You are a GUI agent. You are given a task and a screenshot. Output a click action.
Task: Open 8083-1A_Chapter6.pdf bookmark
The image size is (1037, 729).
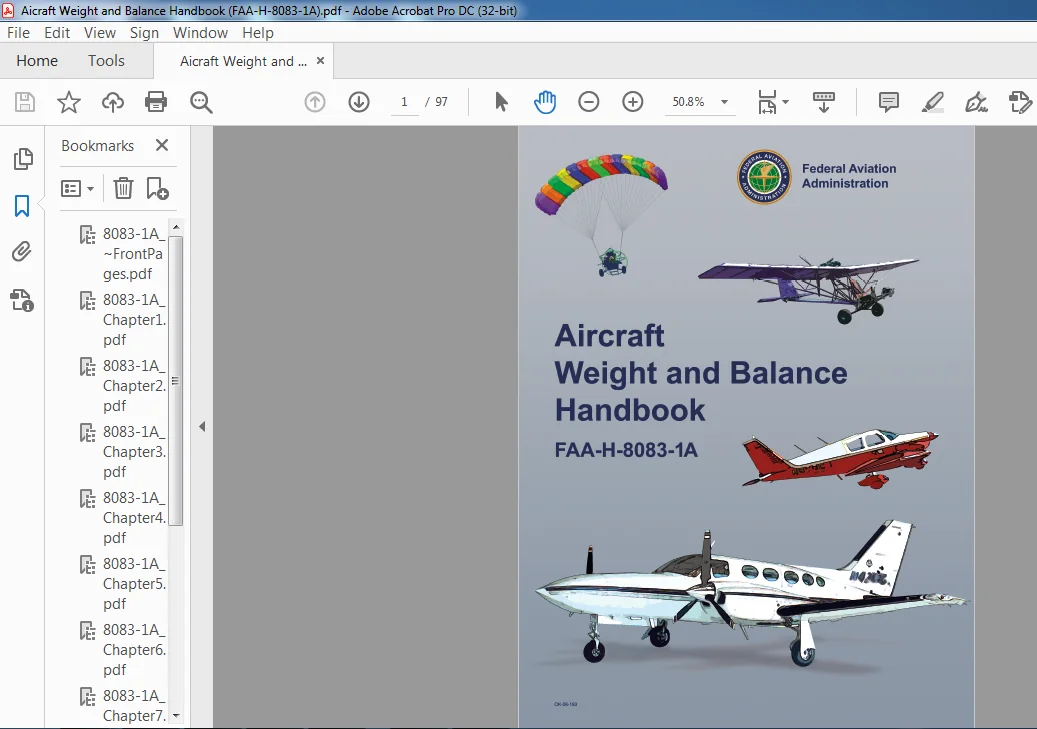click(134, 650)
